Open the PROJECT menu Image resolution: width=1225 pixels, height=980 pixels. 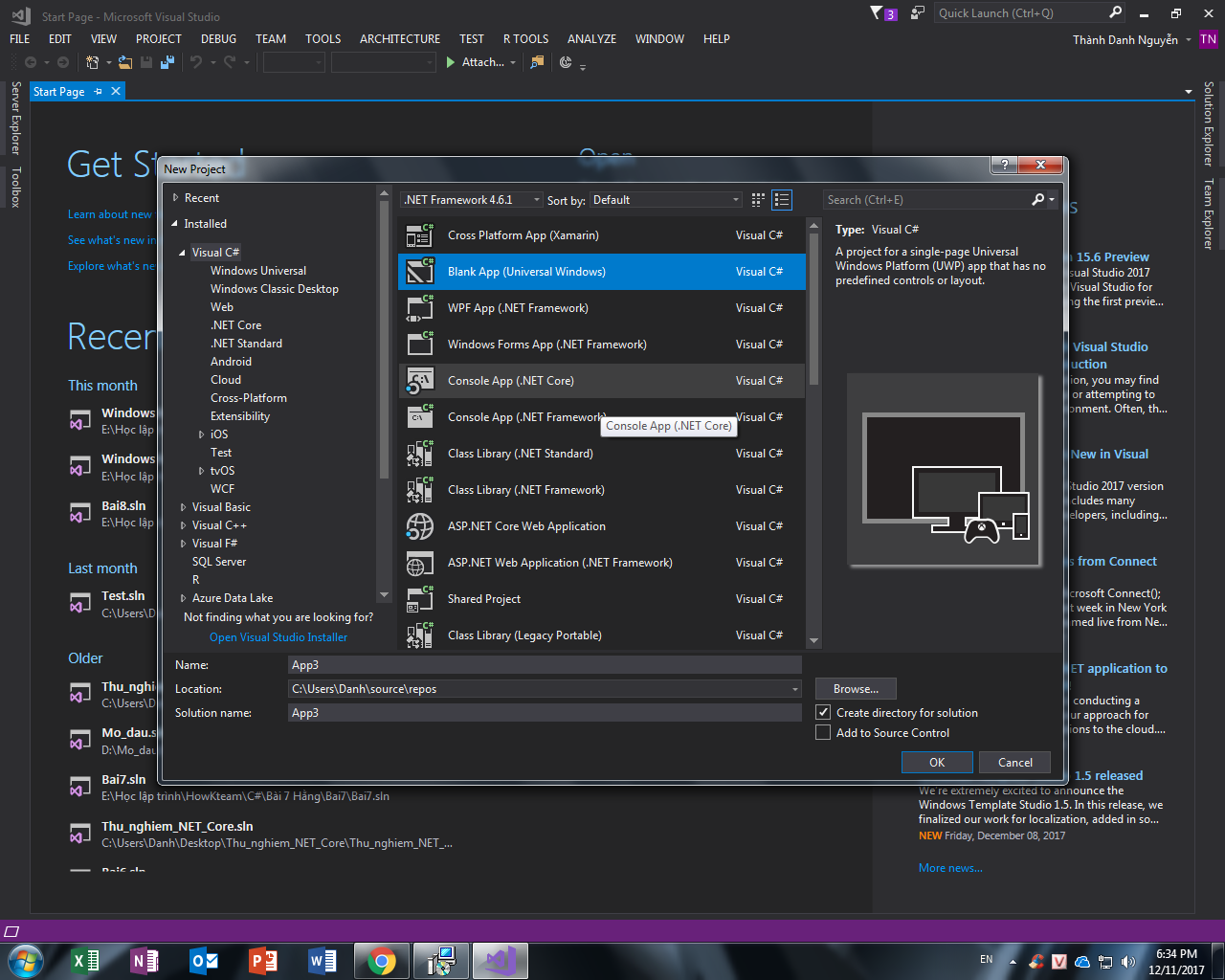pyautogui.click(x=159, y=39)
